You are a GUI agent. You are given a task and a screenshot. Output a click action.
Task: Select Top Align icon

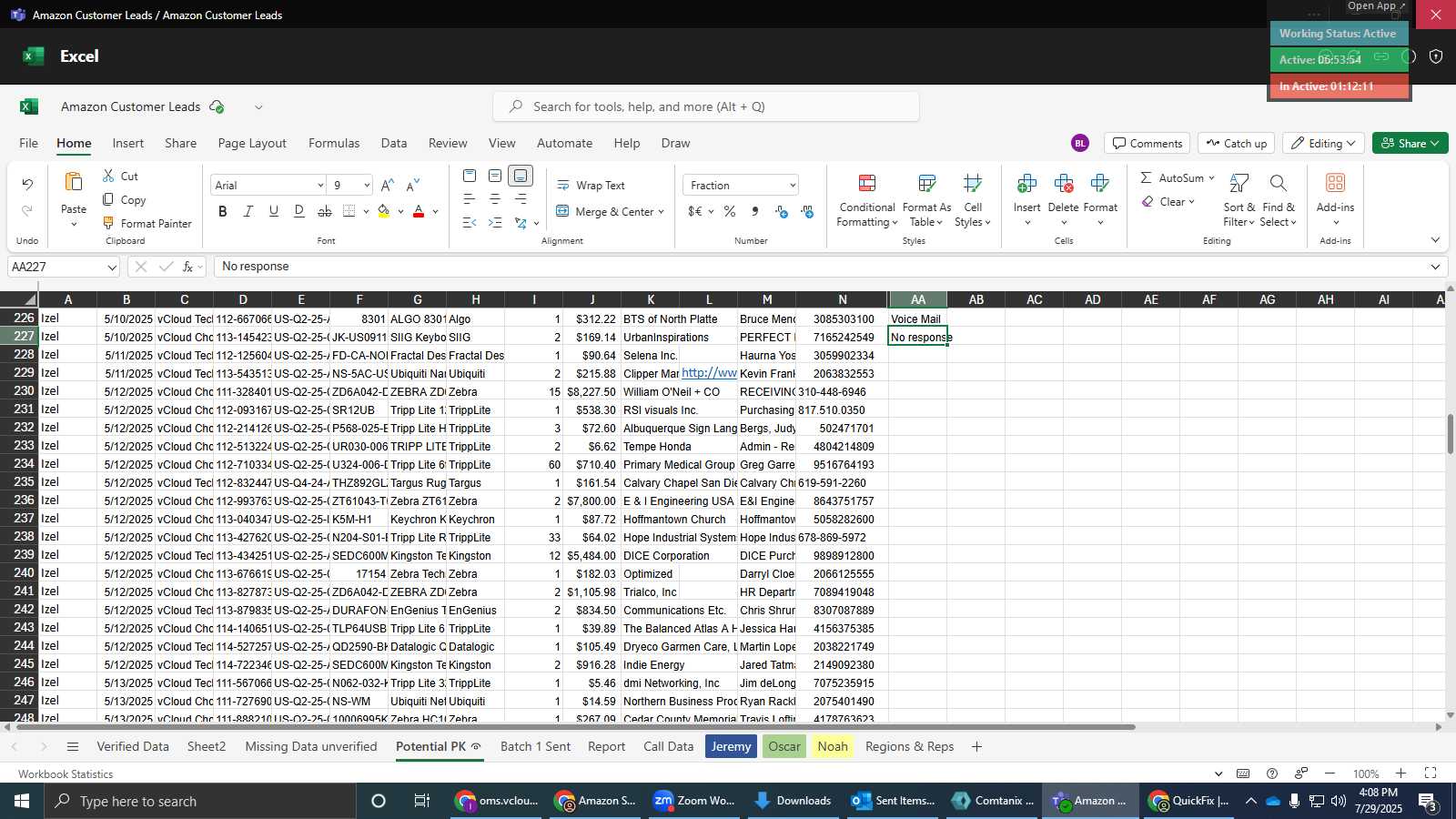[470, 176]
